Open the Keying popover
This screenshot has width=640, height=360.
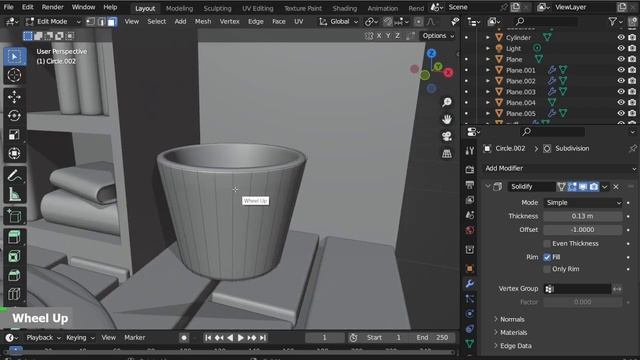click(x=80, y=338)
